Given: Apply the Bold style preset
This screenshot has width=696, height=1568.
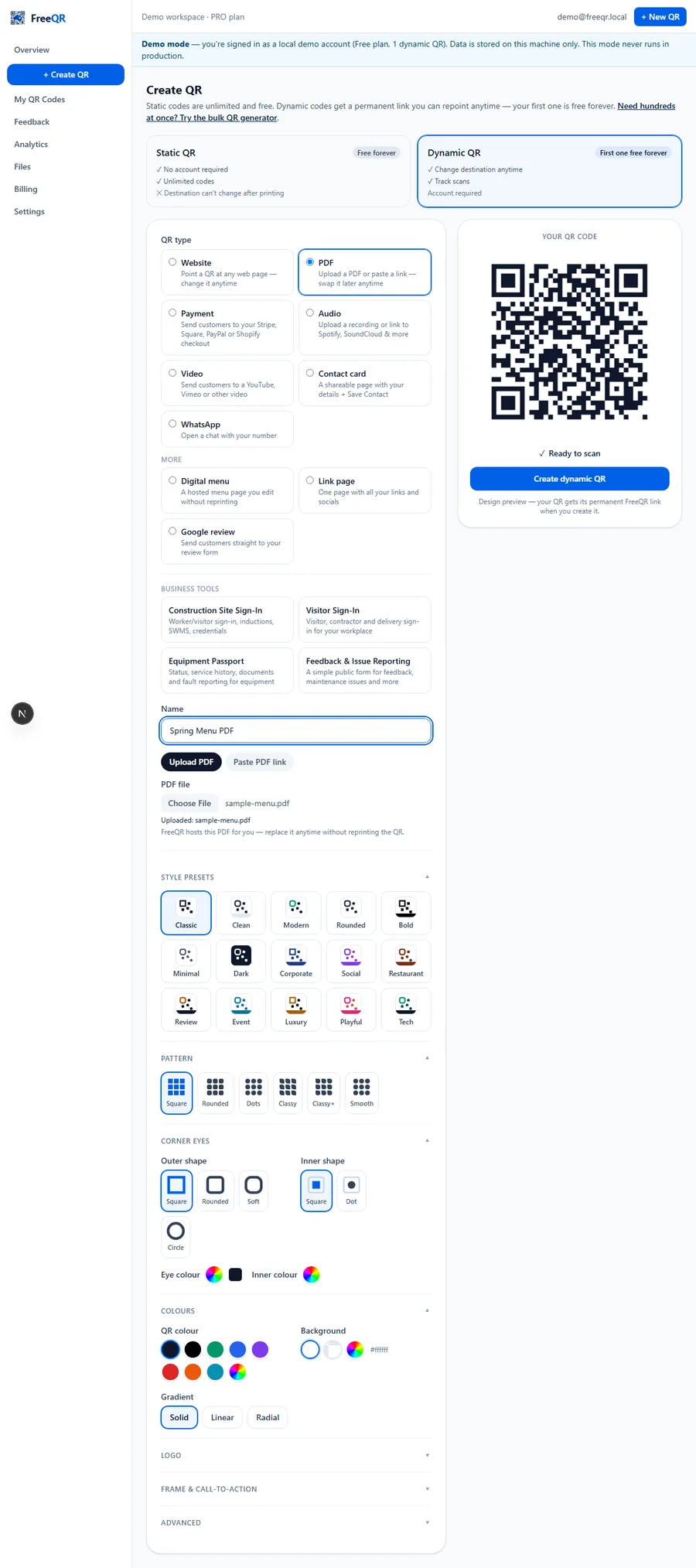Looking at the screenshot, I should click(x=405, y=913).
